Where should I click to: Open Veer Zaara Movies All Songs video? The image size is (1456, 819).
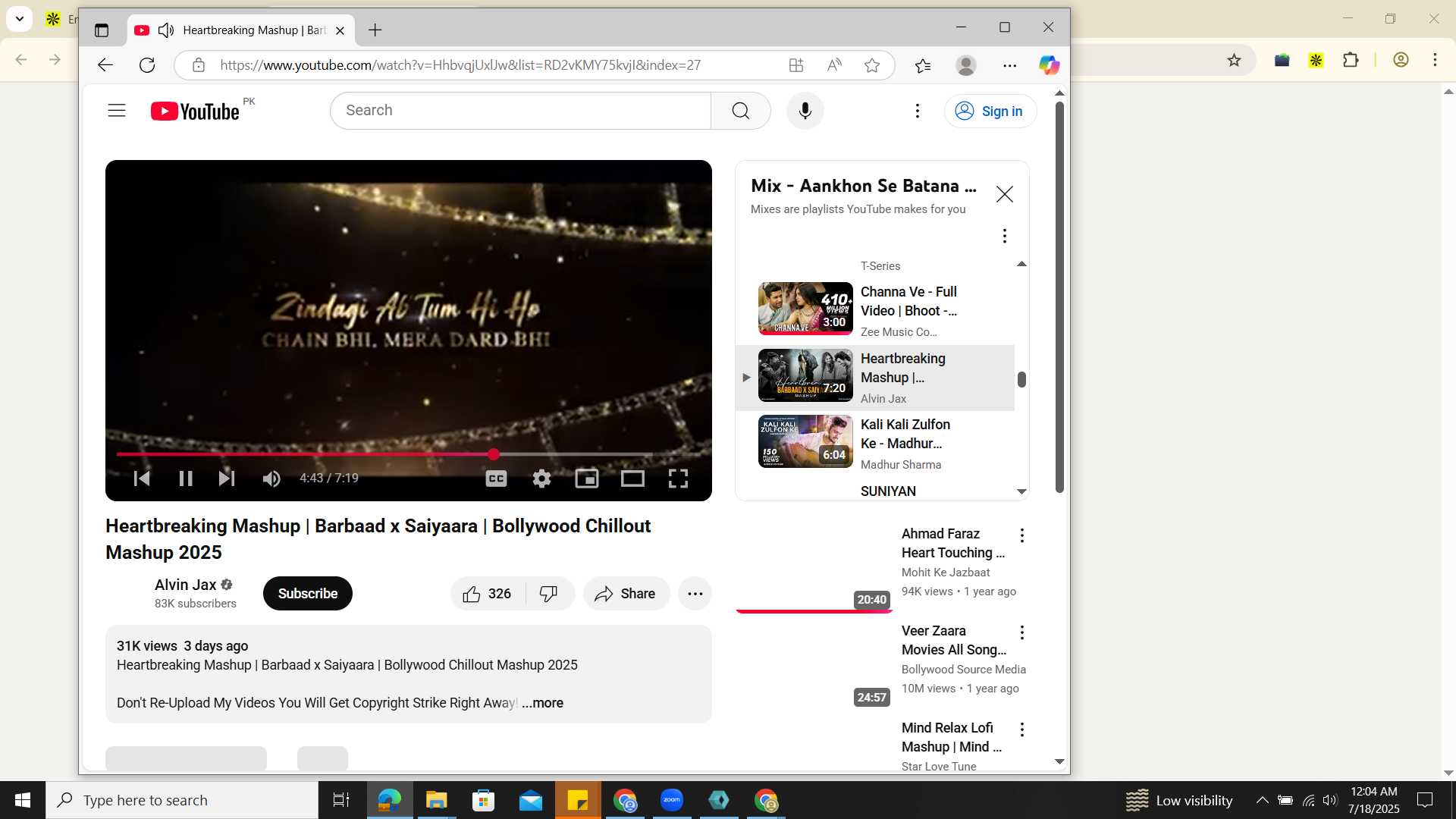point(954,640)
